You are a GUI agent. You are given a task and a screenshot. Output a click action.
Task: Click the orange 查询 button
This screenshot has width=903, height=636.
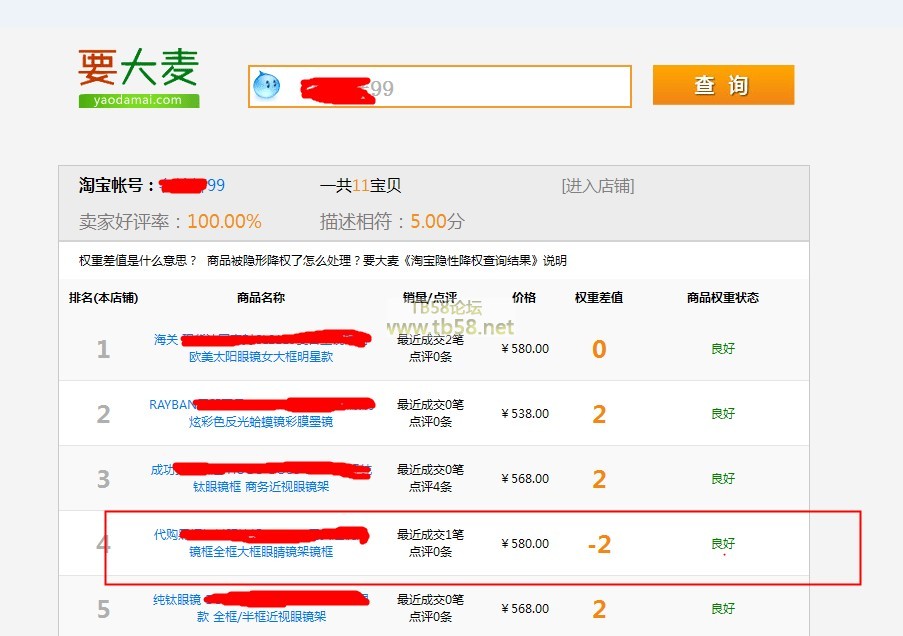click(x=723, y=85)
